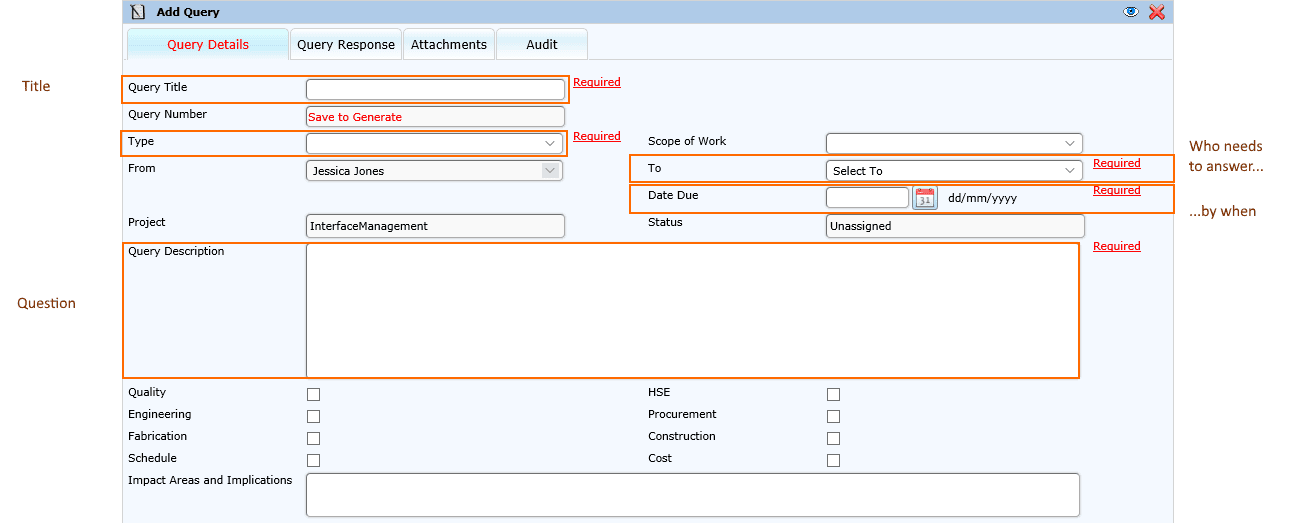The width and height of the screenshot is (1300, 523).
Task: Click the Add Query notepad icon
Action: (138, 12)
